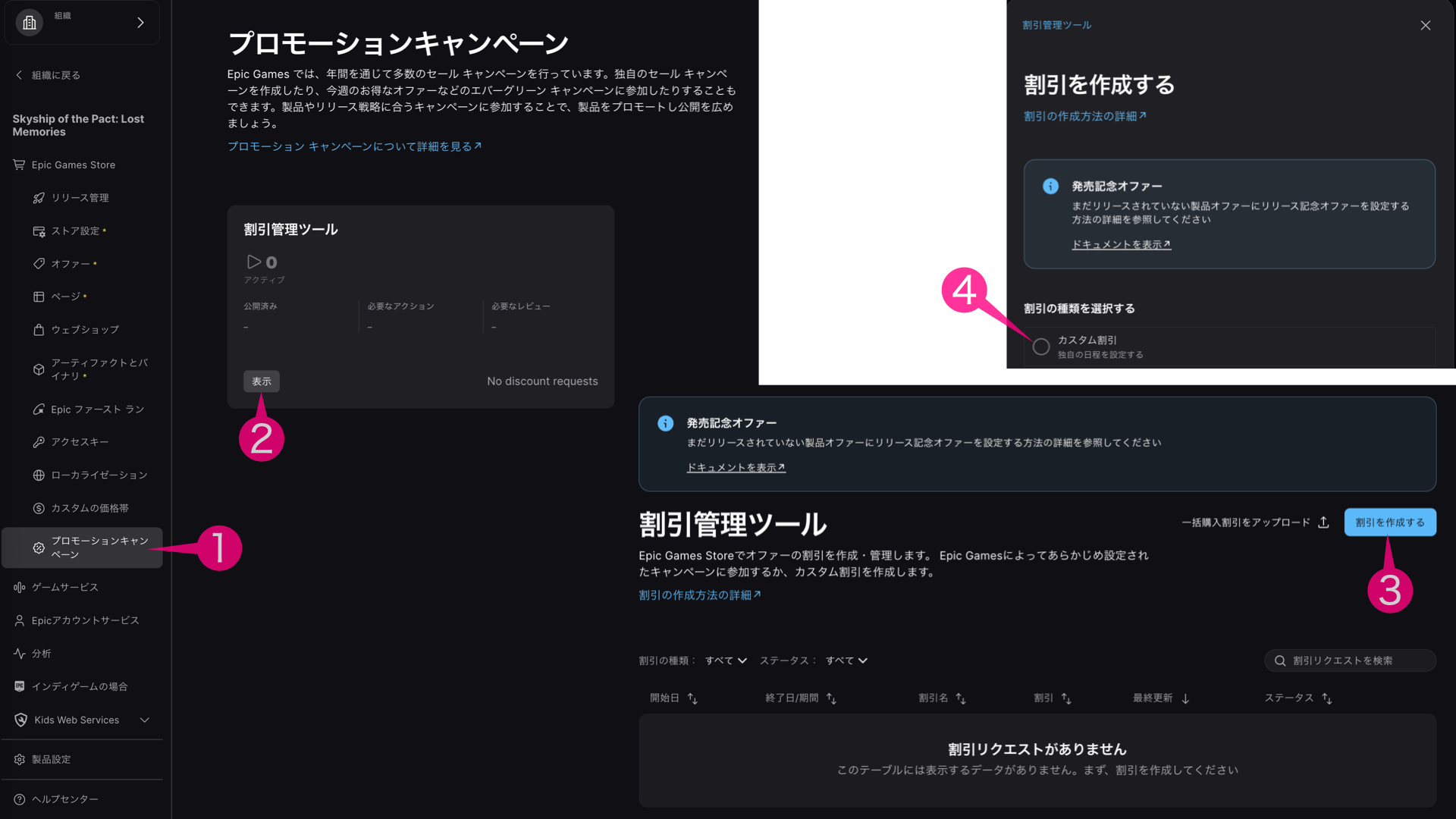Sort table by 開始日 column
This screenshot has height=819, width=1456.
pyautogui.click(x=692, y=698)
